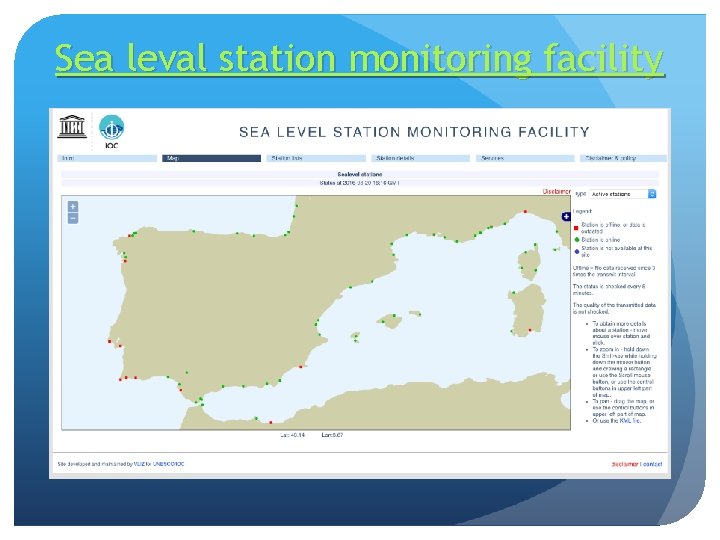Image resolution: width=720 pixels, height=540 pixels.
Task: Open the Home tab
Action: point(107,158)
